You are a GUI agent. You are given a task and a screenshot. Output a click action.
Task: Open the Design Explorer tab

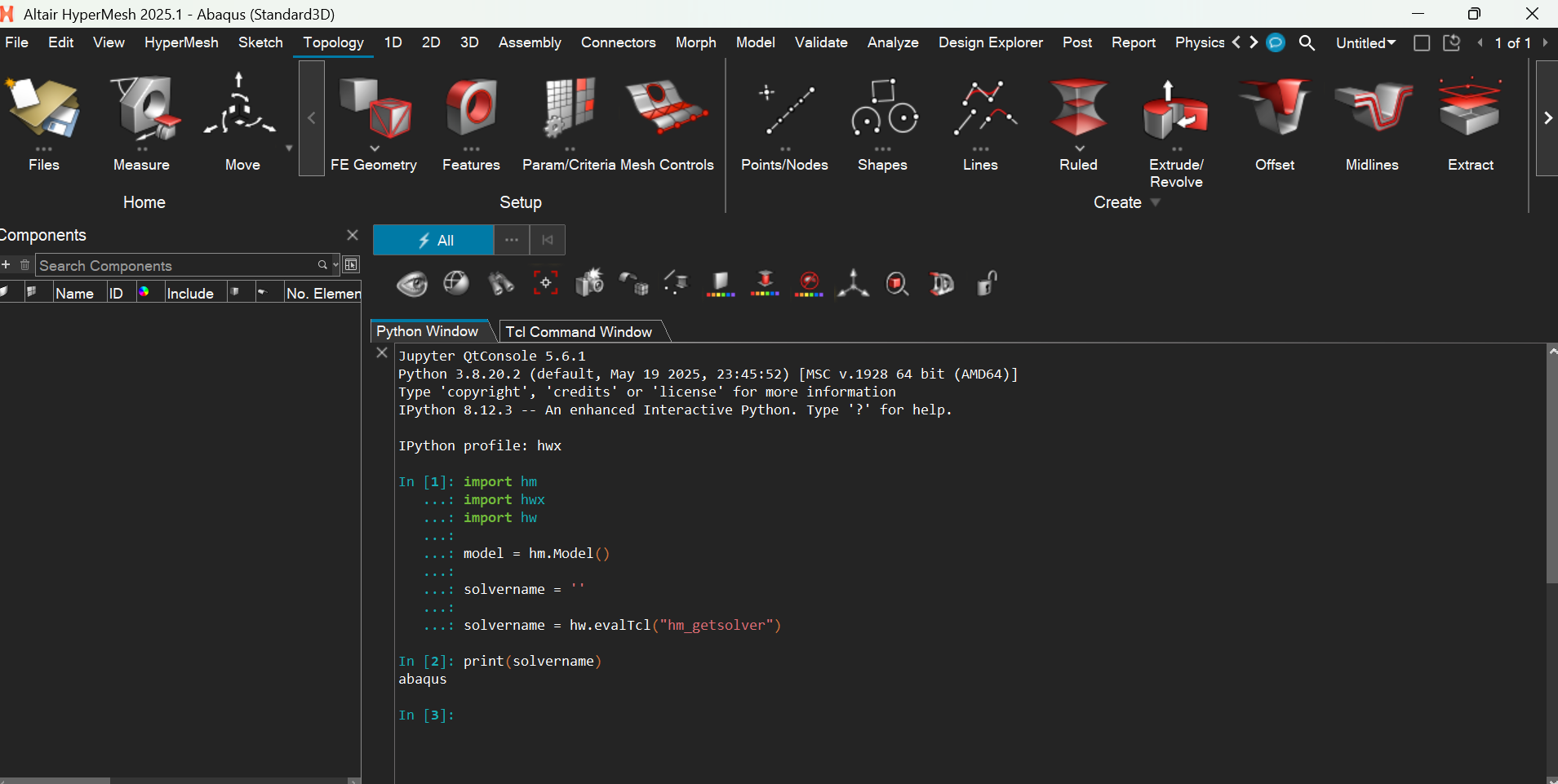pyautogui.click(x=990, y=42)
